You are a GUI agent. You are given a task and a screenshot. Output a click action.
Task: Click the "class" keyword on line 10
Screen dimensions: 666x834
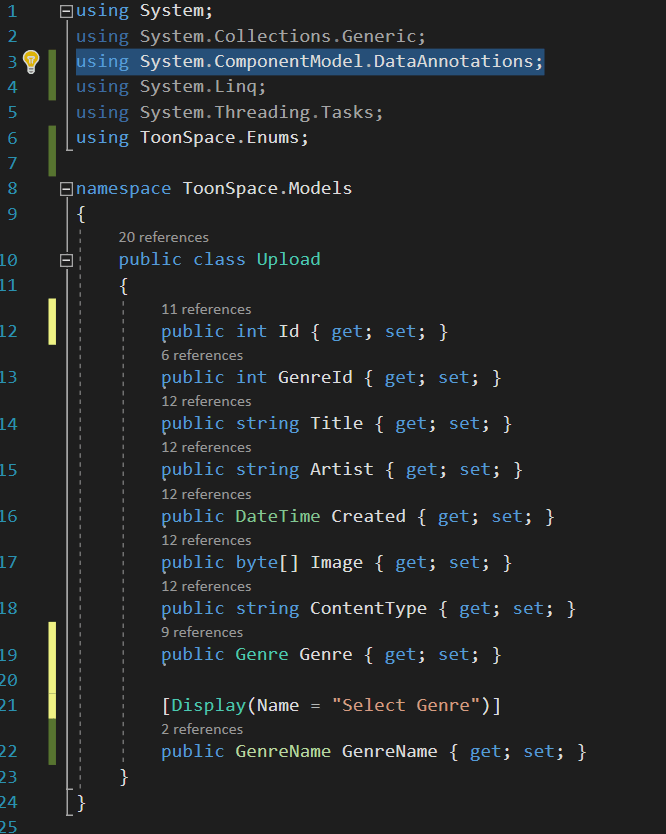pyautogui.click(x=219, y=260)
